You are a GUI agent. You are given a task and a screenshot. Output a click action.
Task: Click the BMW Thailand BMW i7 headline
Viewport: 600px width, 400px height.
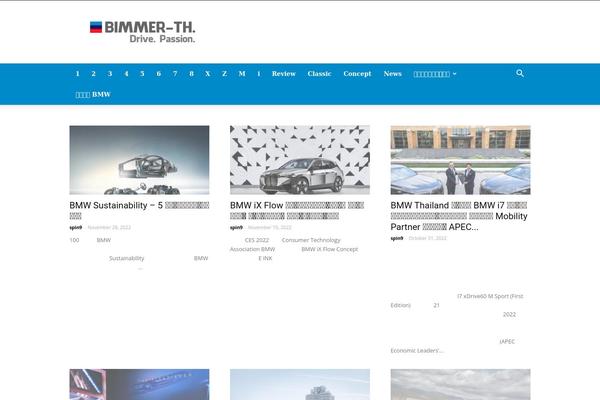tap(459, 216)
